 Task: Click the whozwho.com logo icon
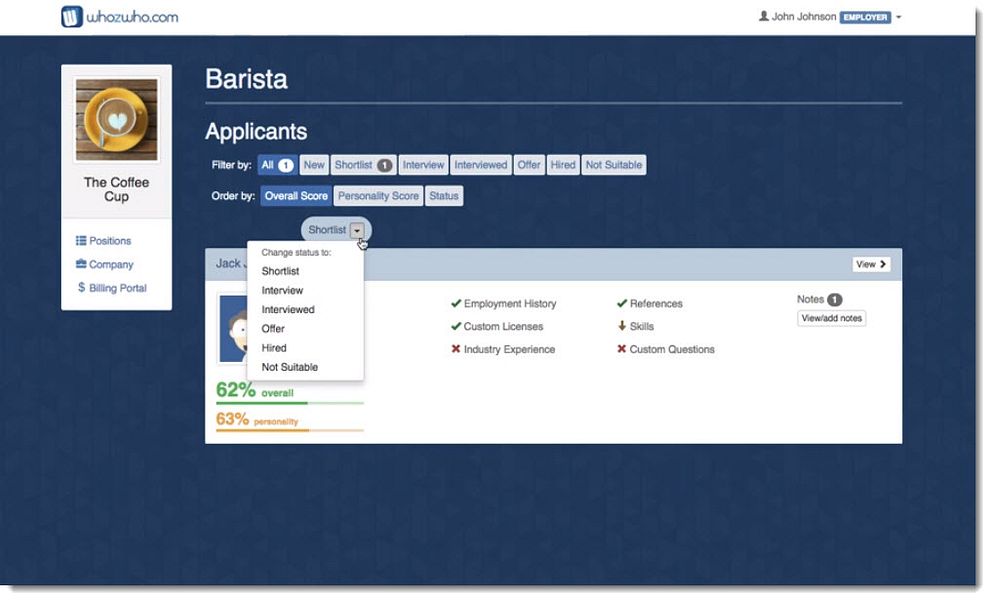coord(72,17)
